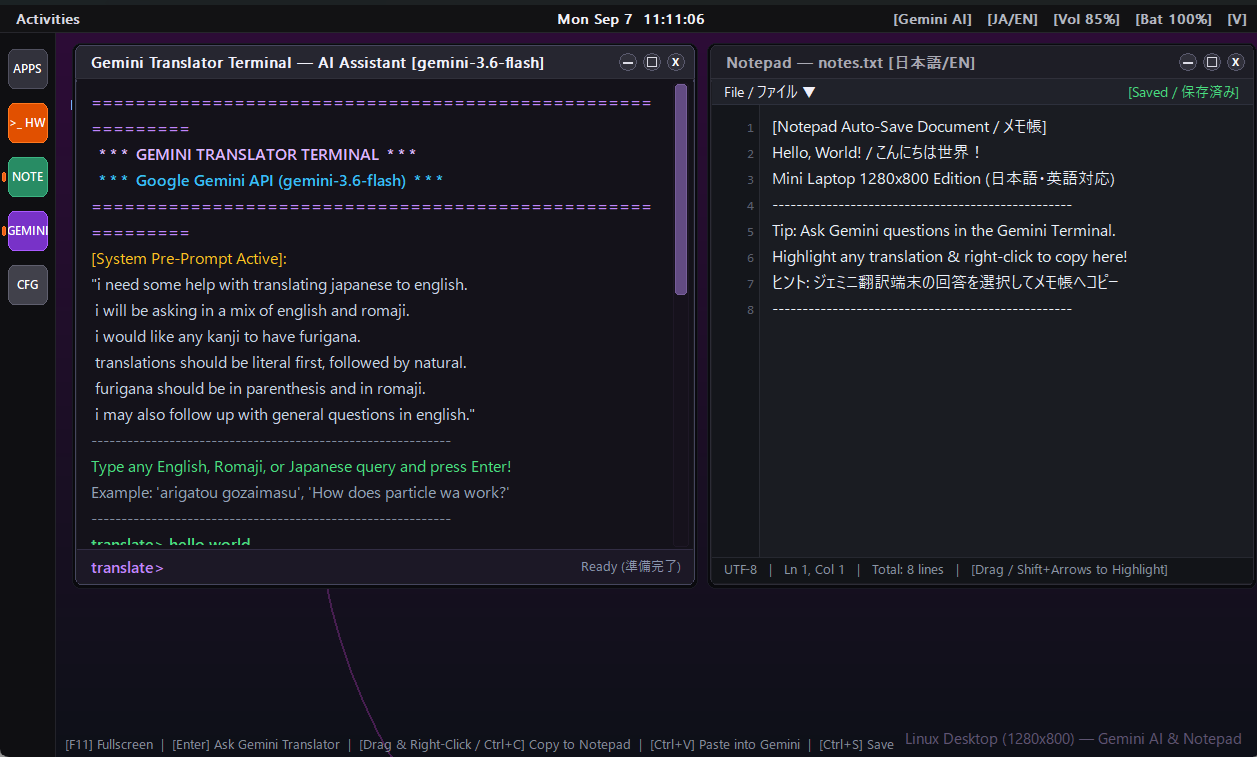Image resolution: width=1257 pixels, height=757 pixels.
Task: Click 'translations should be literal first' line
Action: 281,363
